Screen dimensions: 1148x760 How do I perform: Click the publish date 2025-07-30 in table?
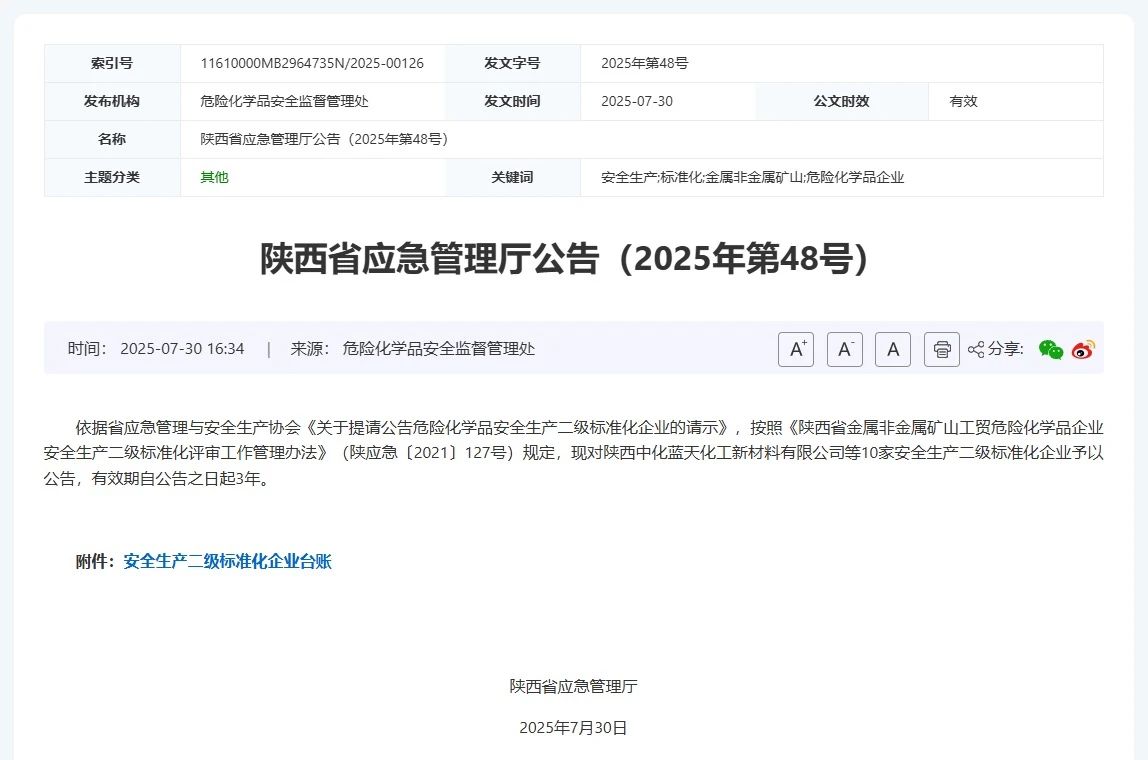pos(637,102)
